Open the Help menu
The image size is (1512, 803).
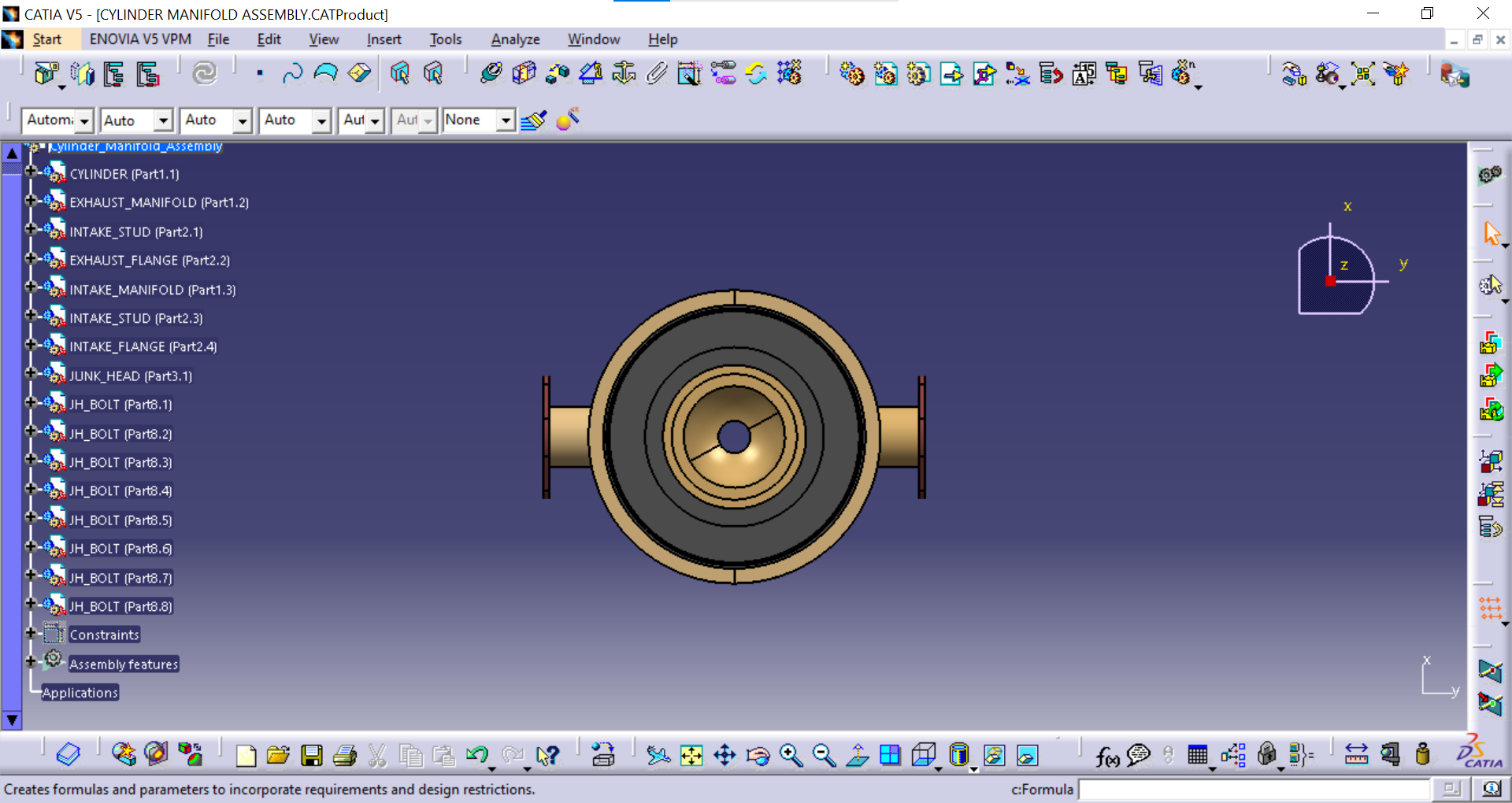pyautogui.click(x=662, y=39)
